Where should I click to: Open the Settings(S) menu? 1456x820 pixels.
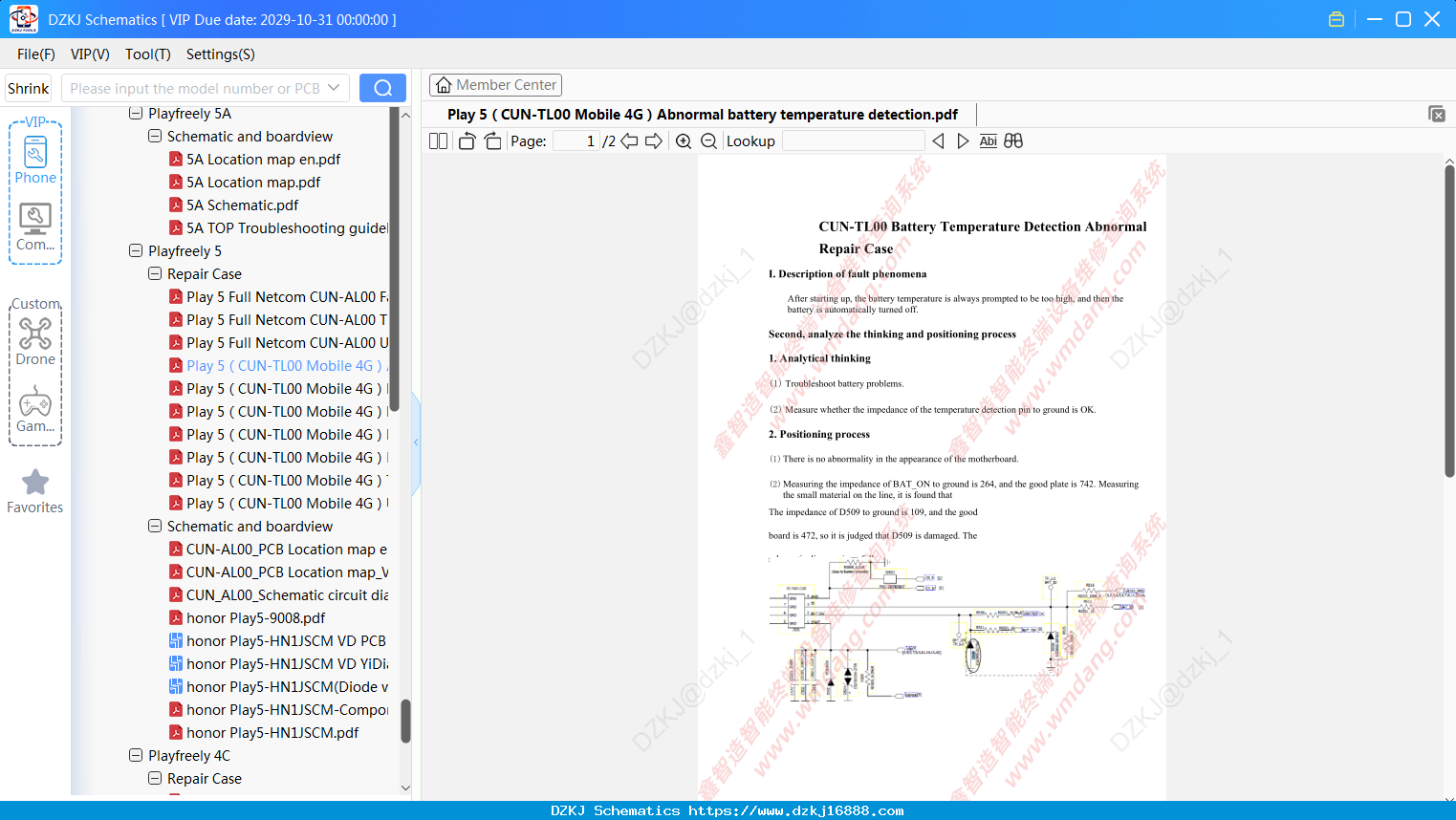221,54
